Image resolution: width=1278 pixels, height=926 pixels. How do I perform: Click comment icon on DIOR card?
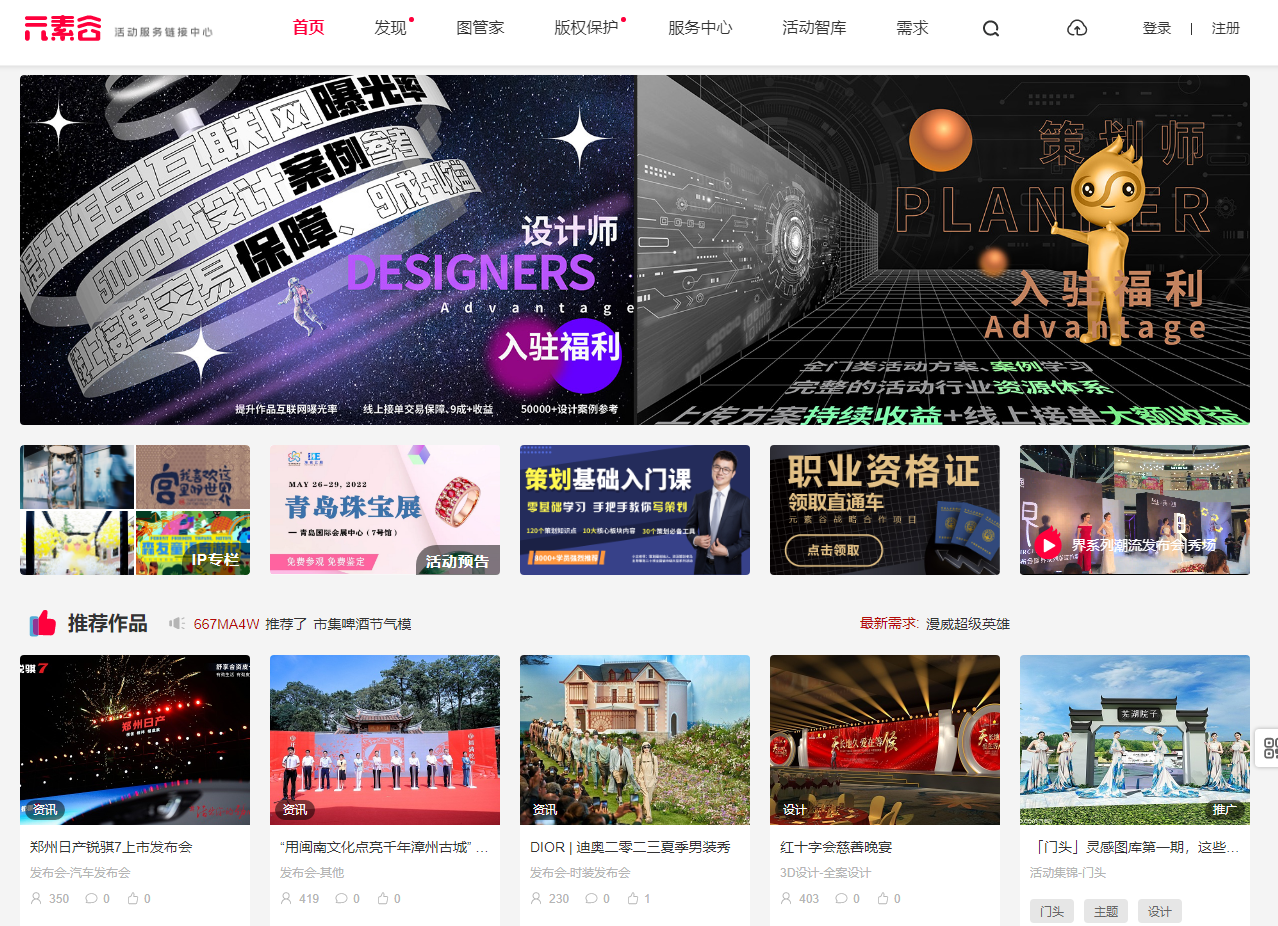click(x=591, y=898)
